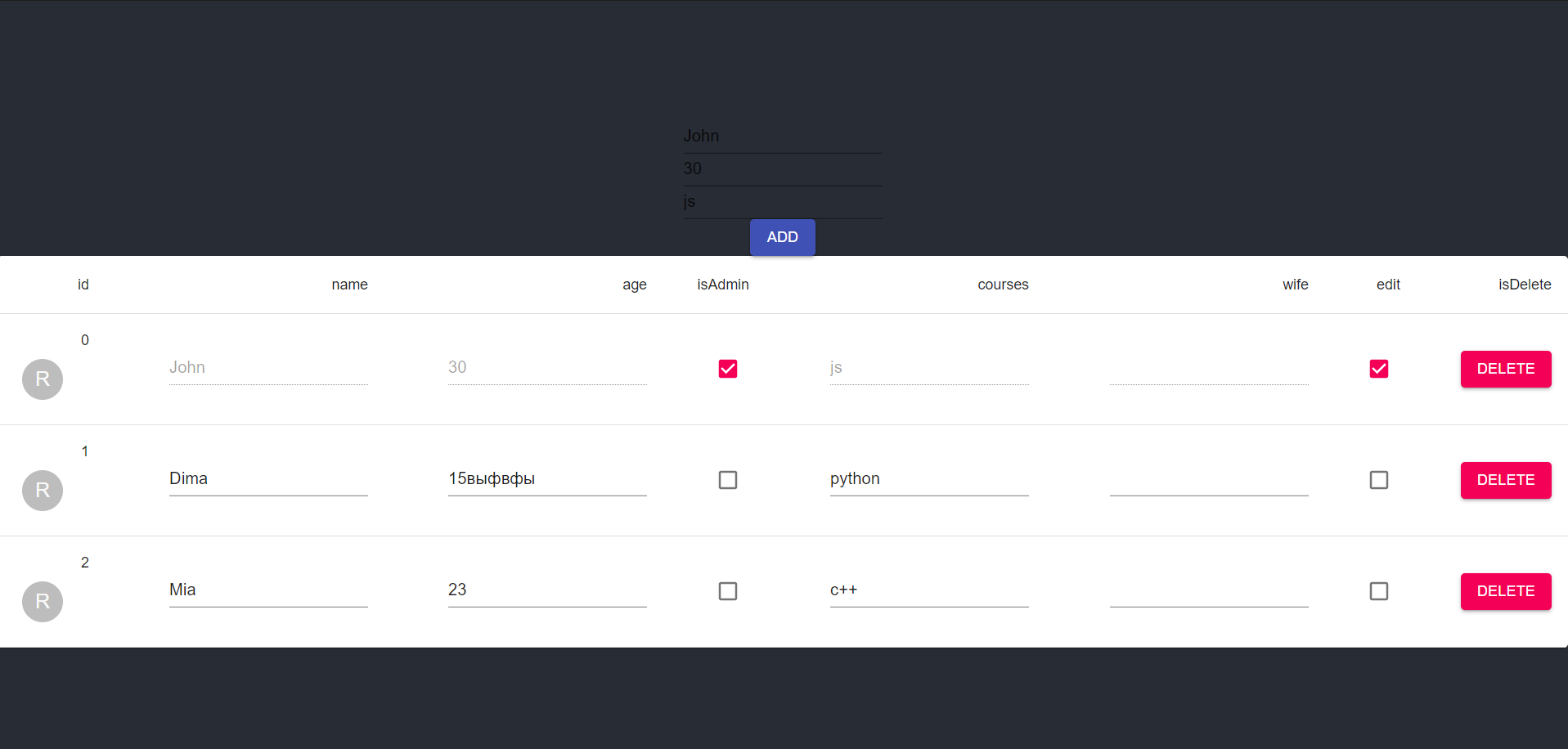Click the top form field containing js
Screen dimensions: 1568x749
[x=782, y=201]
